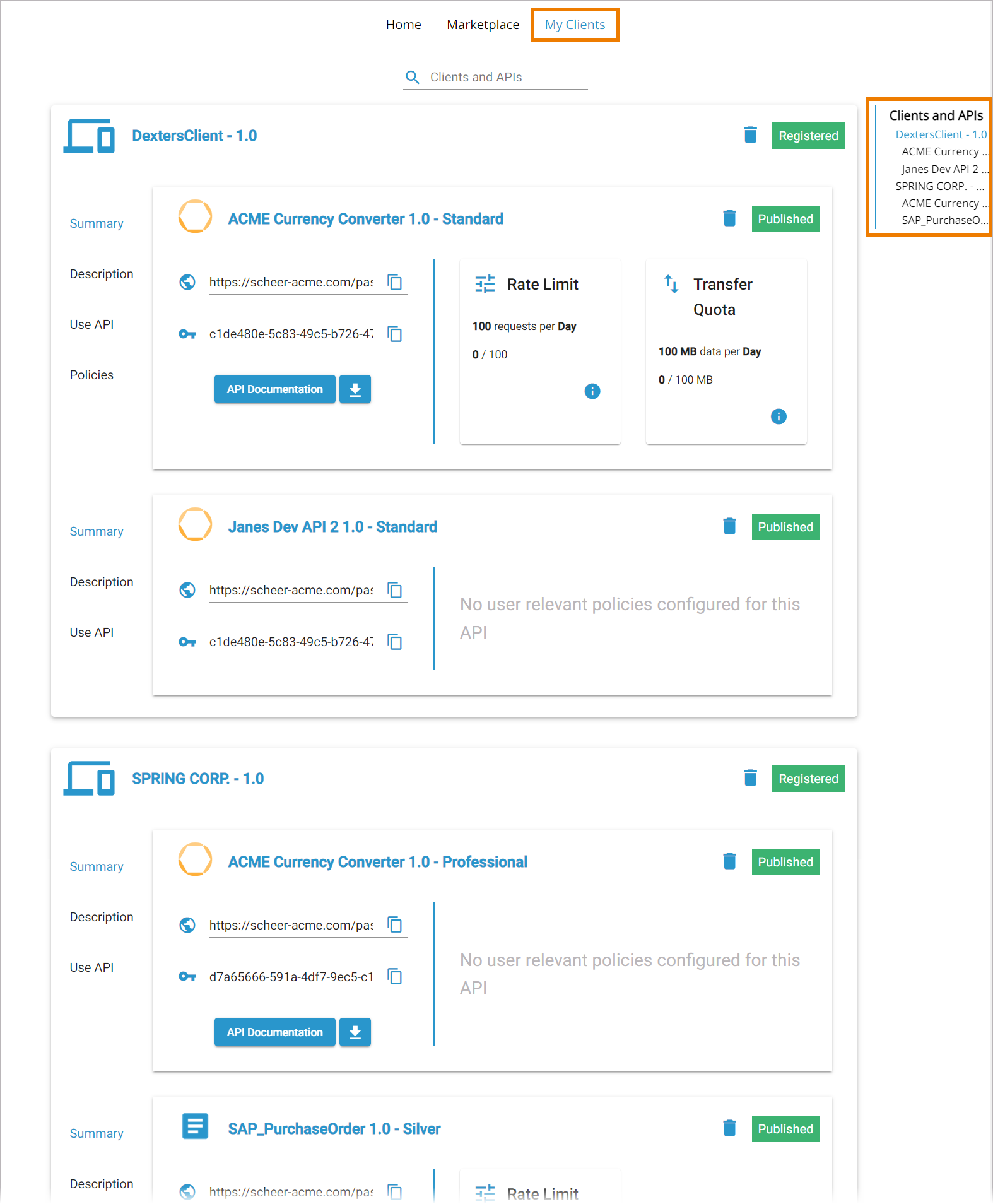Jump to SPRING CORP. in sidebar list
The height and width of the screenshot is (1204, 993).
pos(940,186)
